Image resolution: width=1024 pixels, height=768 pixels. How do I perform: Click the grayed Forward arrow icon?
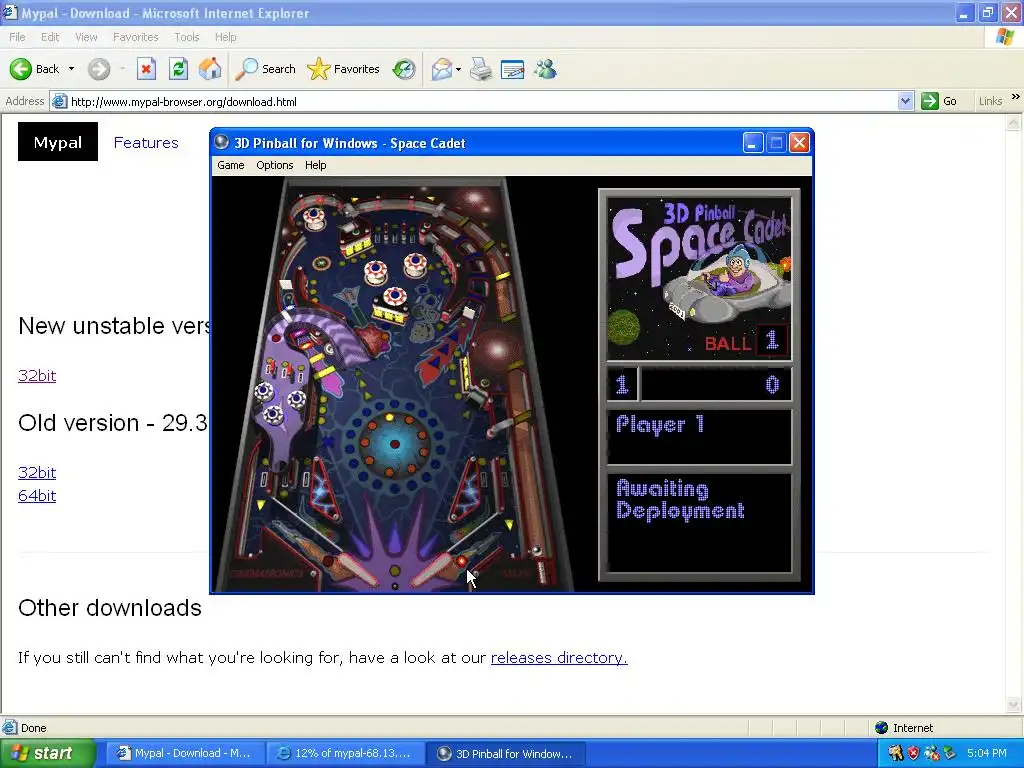[x=99, y=69]
